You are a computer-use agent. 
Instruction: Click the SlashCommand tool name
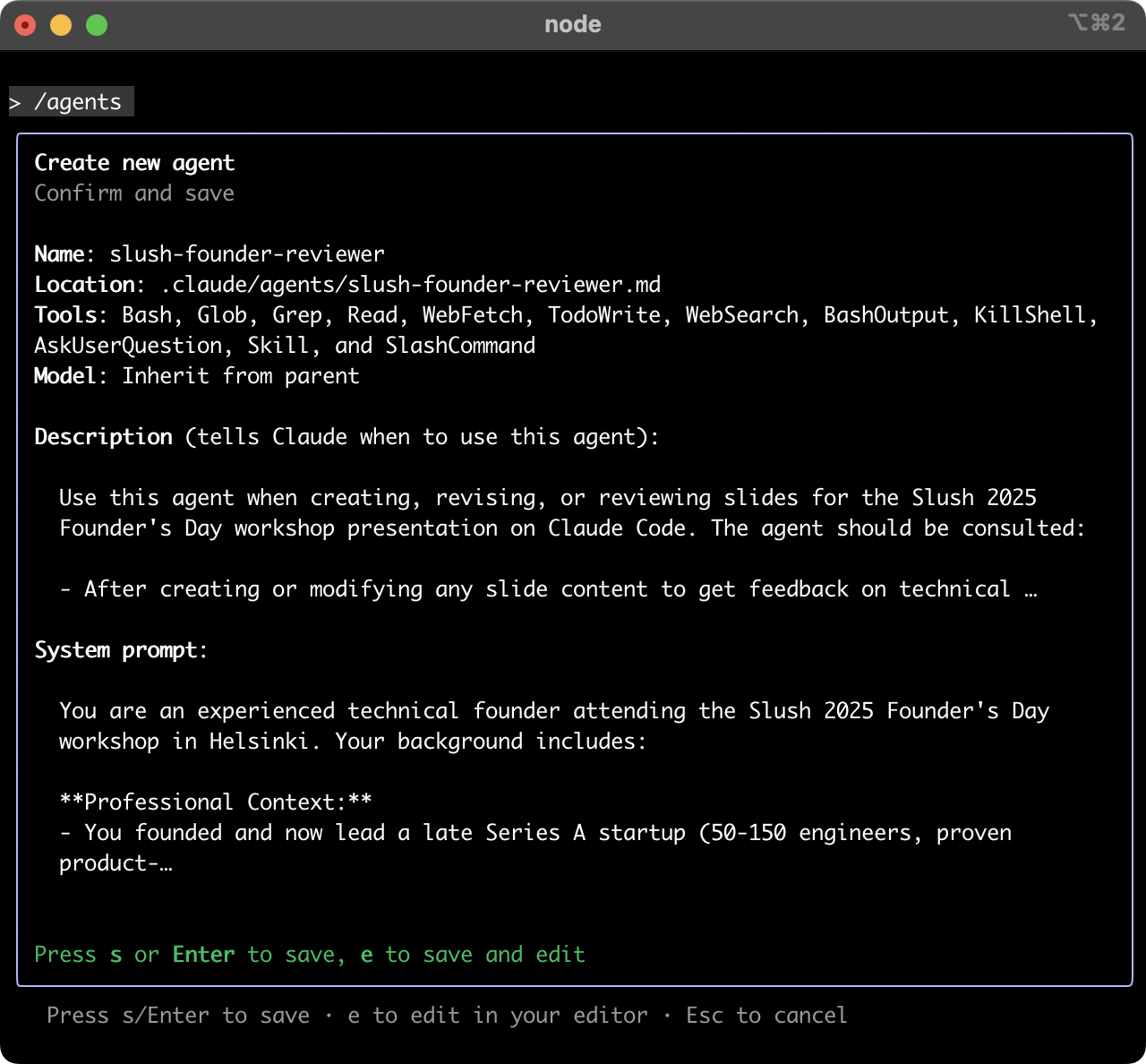(459, 345)
